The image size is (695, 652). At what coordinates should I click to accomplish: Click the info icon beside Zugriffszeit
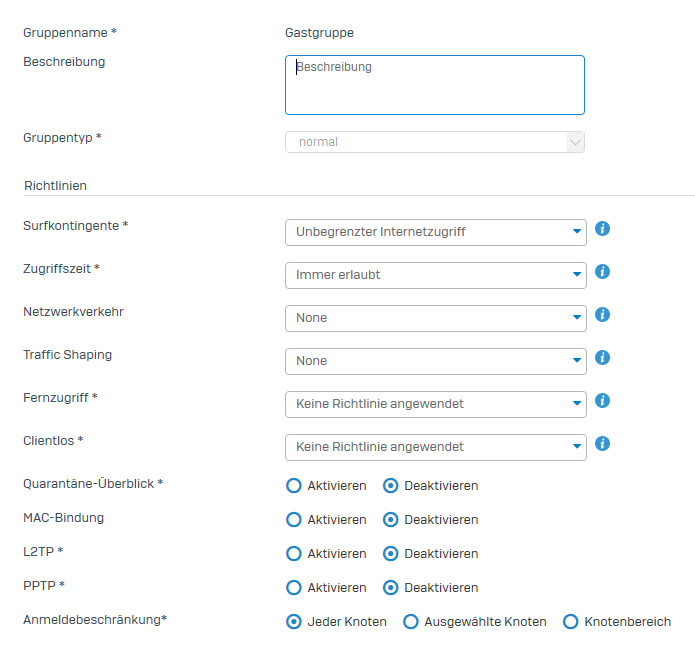(602, 272)
